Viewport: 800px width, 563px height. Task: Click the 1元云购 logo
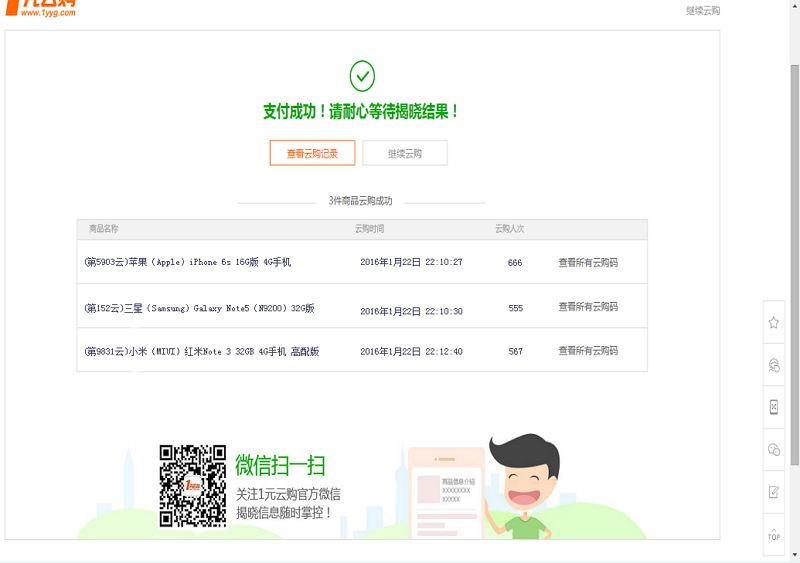[41, 8]
